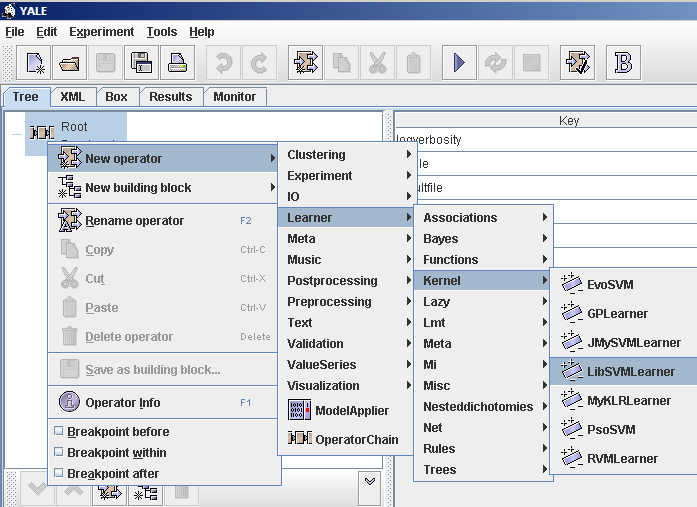Expand the Learner submenu

click(346, 218)
